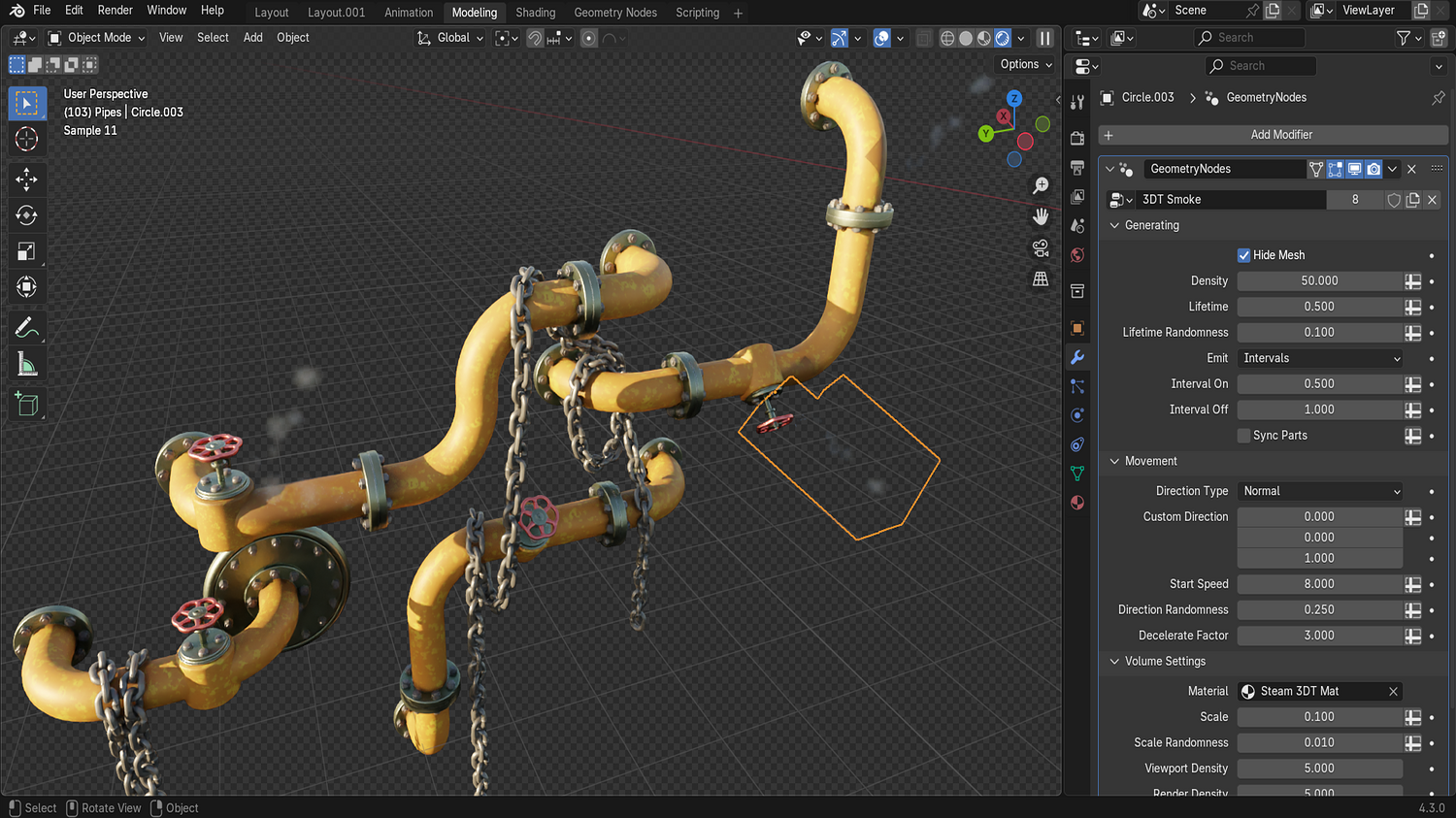Click the properties Search field

click(x=1260, y=66)
